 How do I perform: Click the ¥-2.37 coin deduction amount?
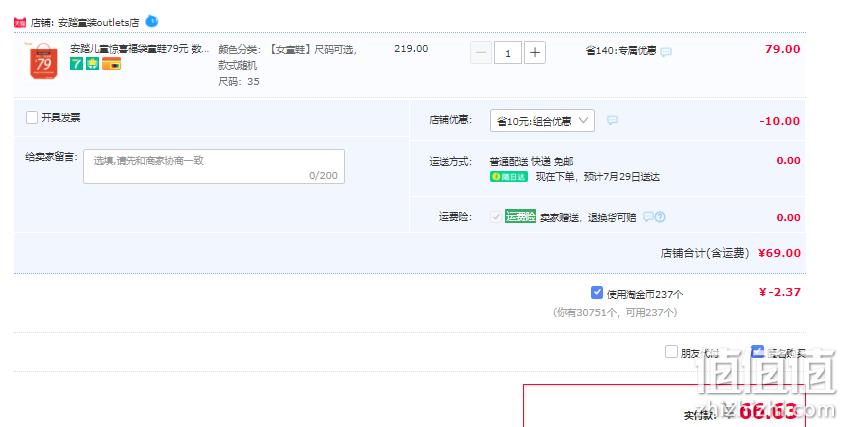780,292
